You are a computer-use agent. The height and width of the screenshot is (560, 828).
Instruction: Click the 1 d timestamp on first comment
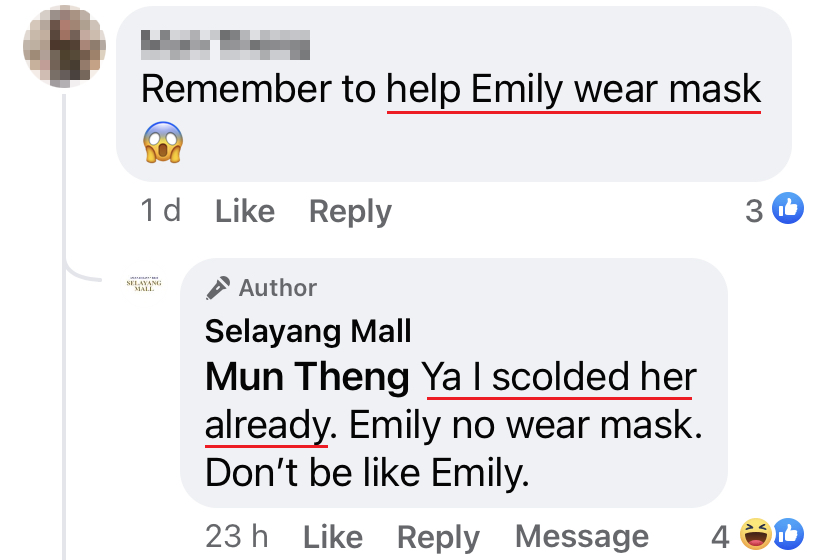click(161, 210)
